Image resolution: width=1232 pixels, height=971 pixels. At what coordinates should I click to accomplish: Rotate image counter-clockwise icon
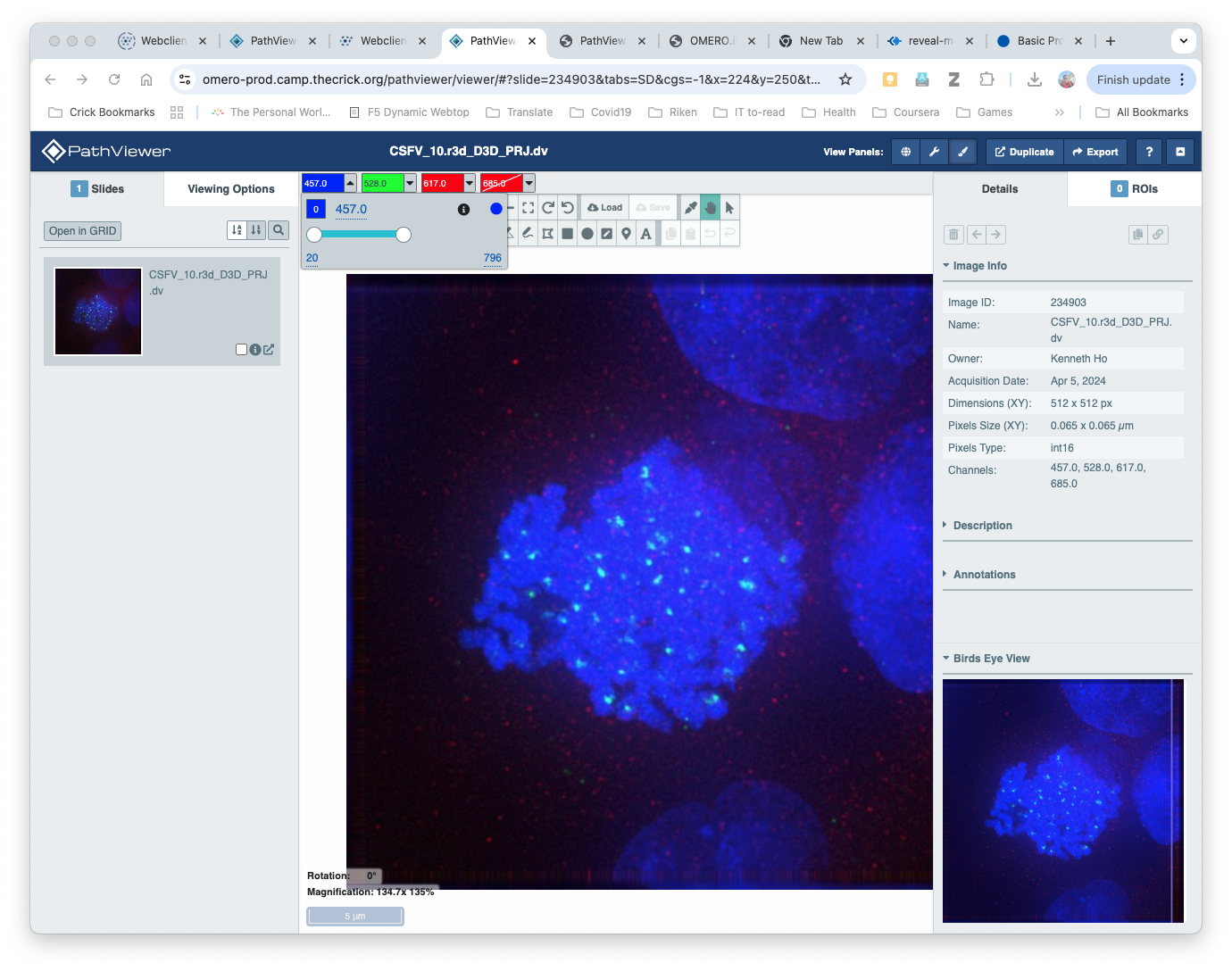click(x=568, y=207)
